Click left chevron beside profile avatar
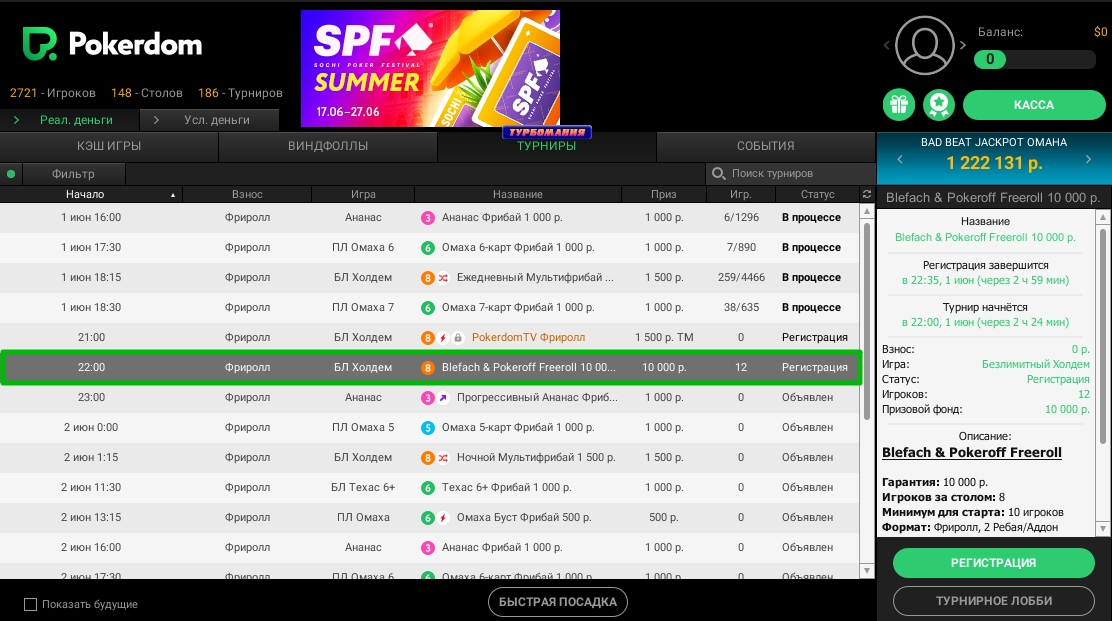Image resolution: width=1112 pixels, height=621 pixels. tap(886, 45)
